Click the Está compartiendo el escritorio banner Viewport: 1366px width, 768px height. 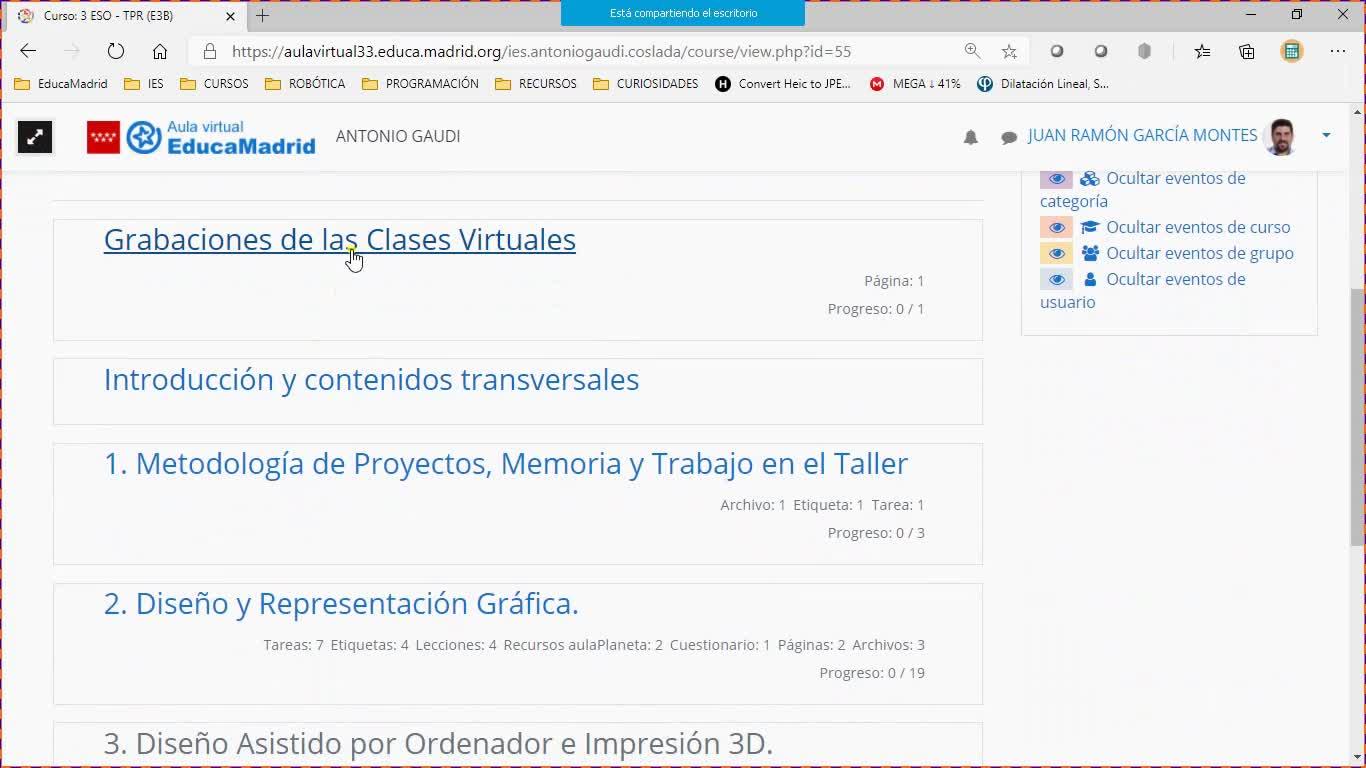pyautogui.click(x=683, y=13)
